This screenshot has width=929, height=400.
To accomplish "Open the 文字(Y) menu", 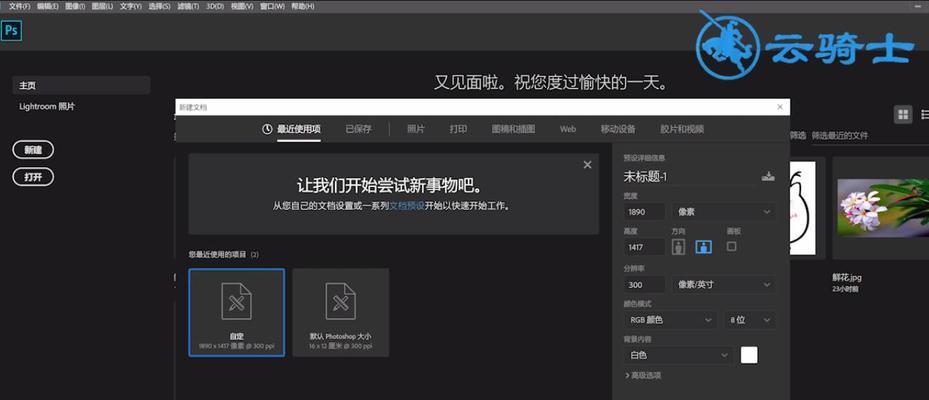I will click(130, 6).
